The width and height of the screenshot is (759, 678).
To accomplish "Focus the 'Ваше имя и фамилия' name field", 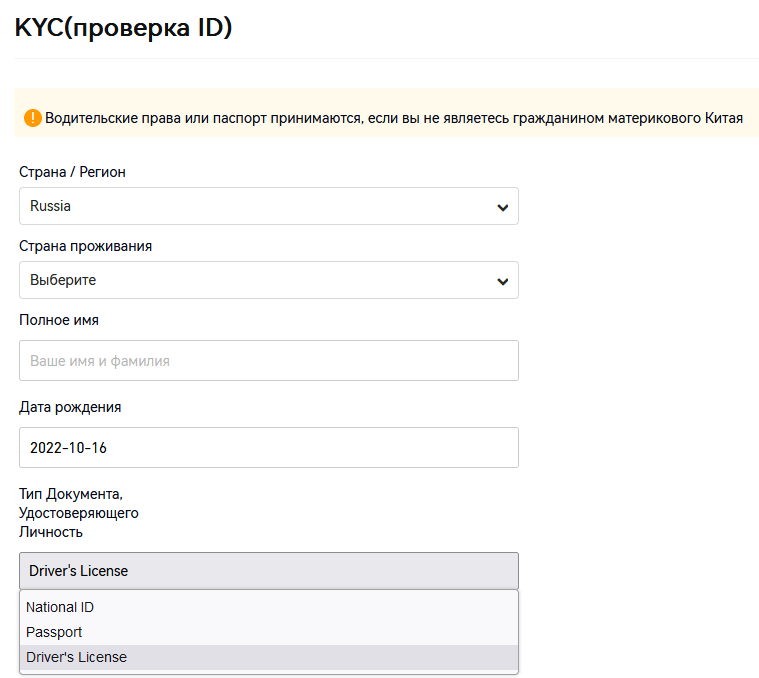I will (268, 360).
